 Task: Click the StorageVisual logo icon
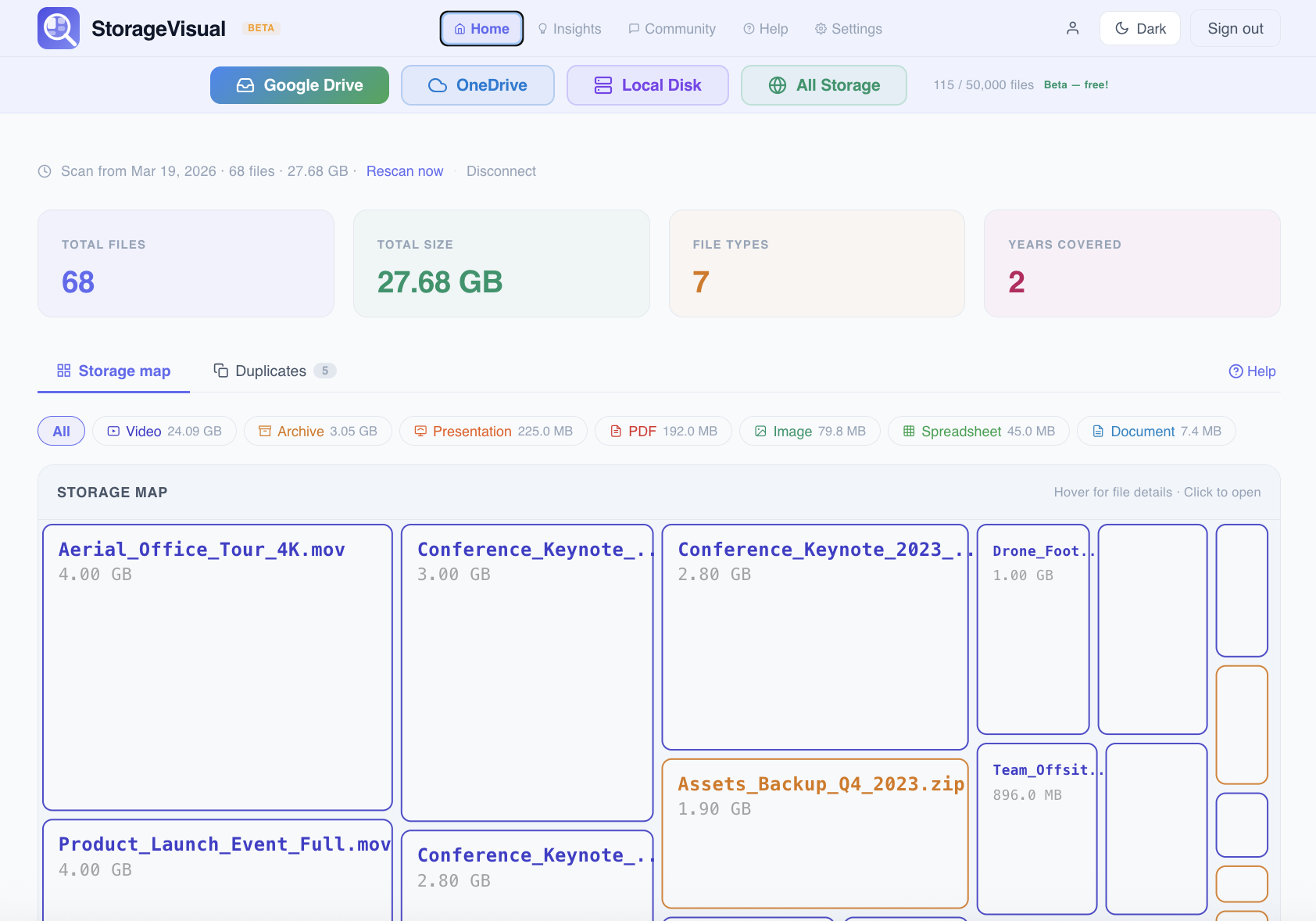tap(59, 28)
